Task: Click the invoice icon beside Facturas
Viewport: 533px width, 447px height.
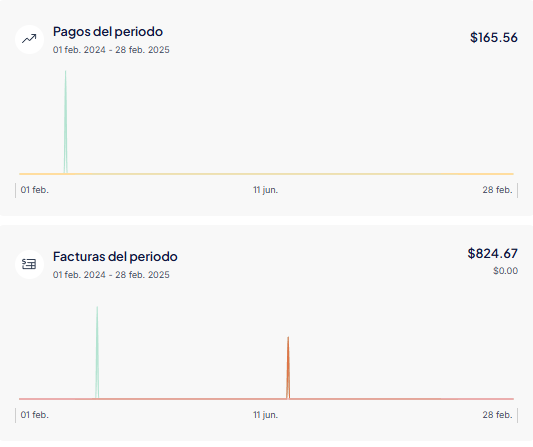Action: [29, 264]
